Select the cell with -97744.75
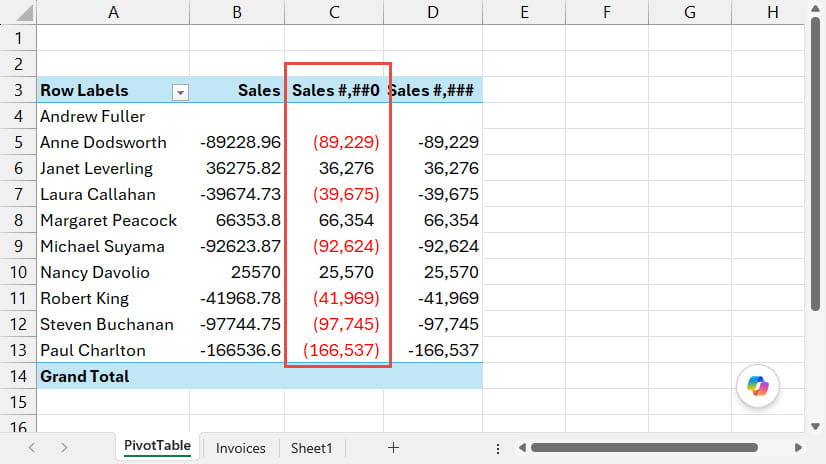This screenshot has height=464, width=826. tap(237, 324)
